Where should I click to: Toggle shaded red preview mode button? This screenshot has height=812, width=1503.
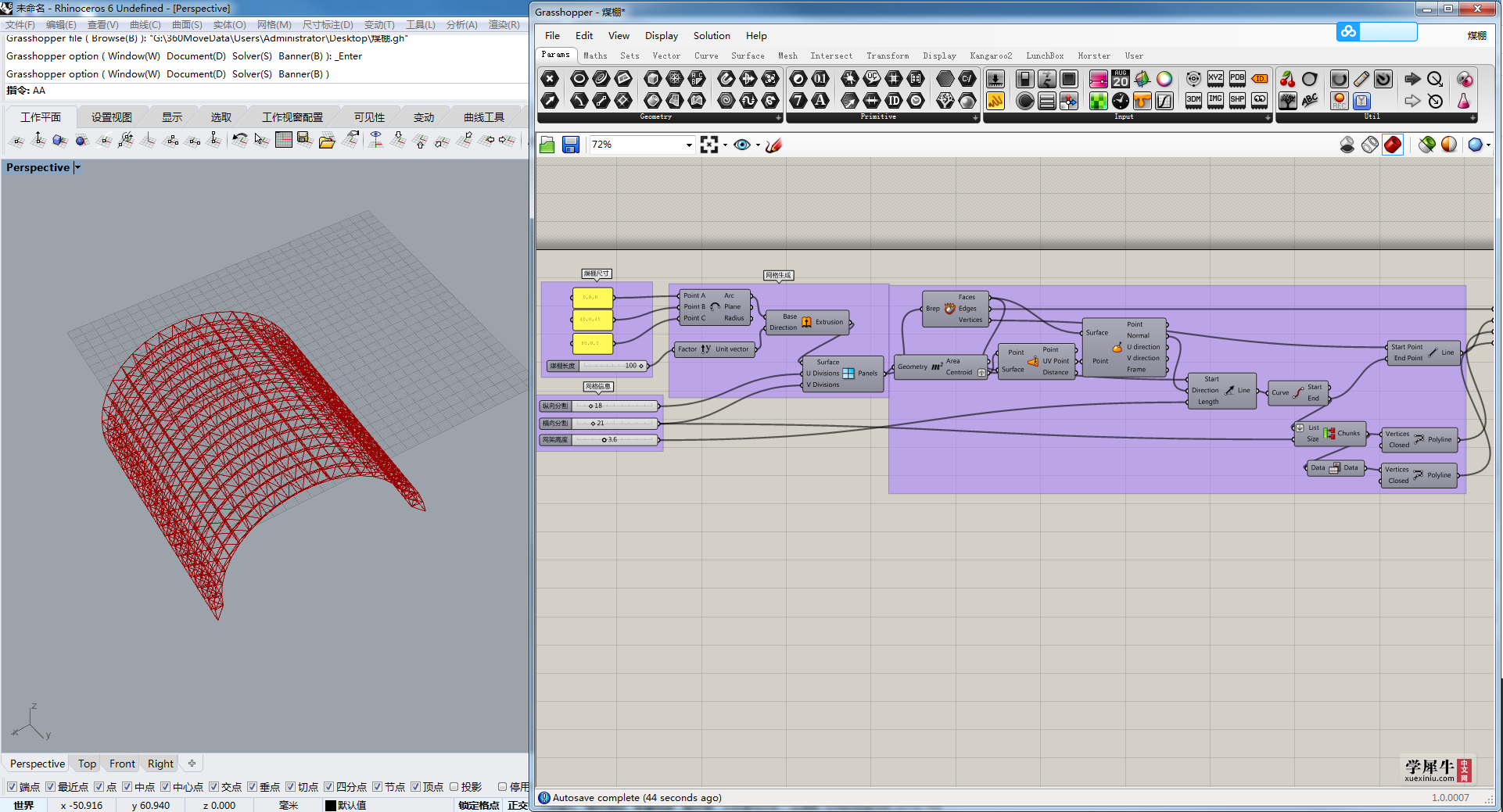1393,145
